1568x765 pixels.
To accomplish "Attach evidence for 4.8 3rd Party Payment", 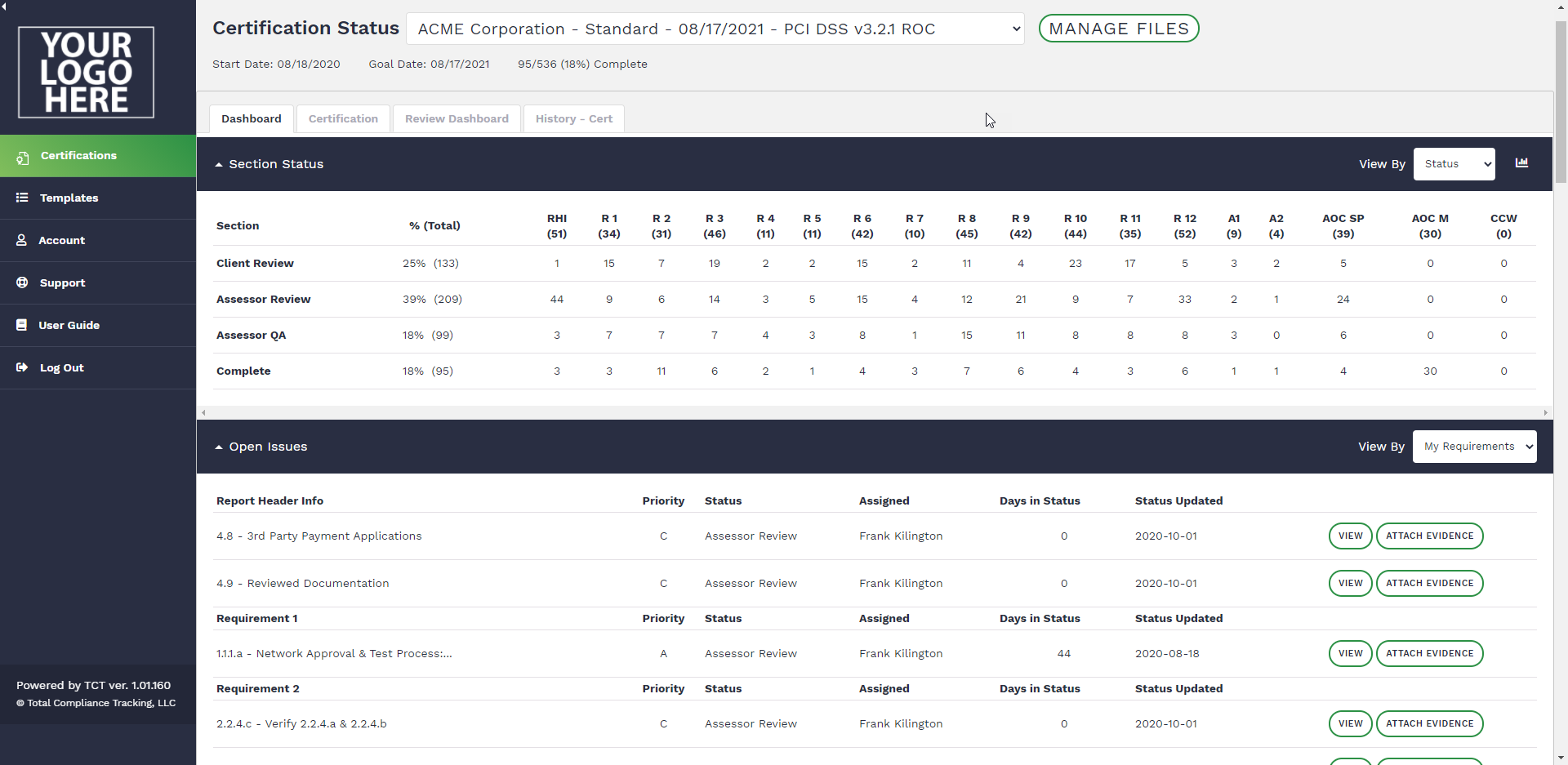I will 1430,536.
